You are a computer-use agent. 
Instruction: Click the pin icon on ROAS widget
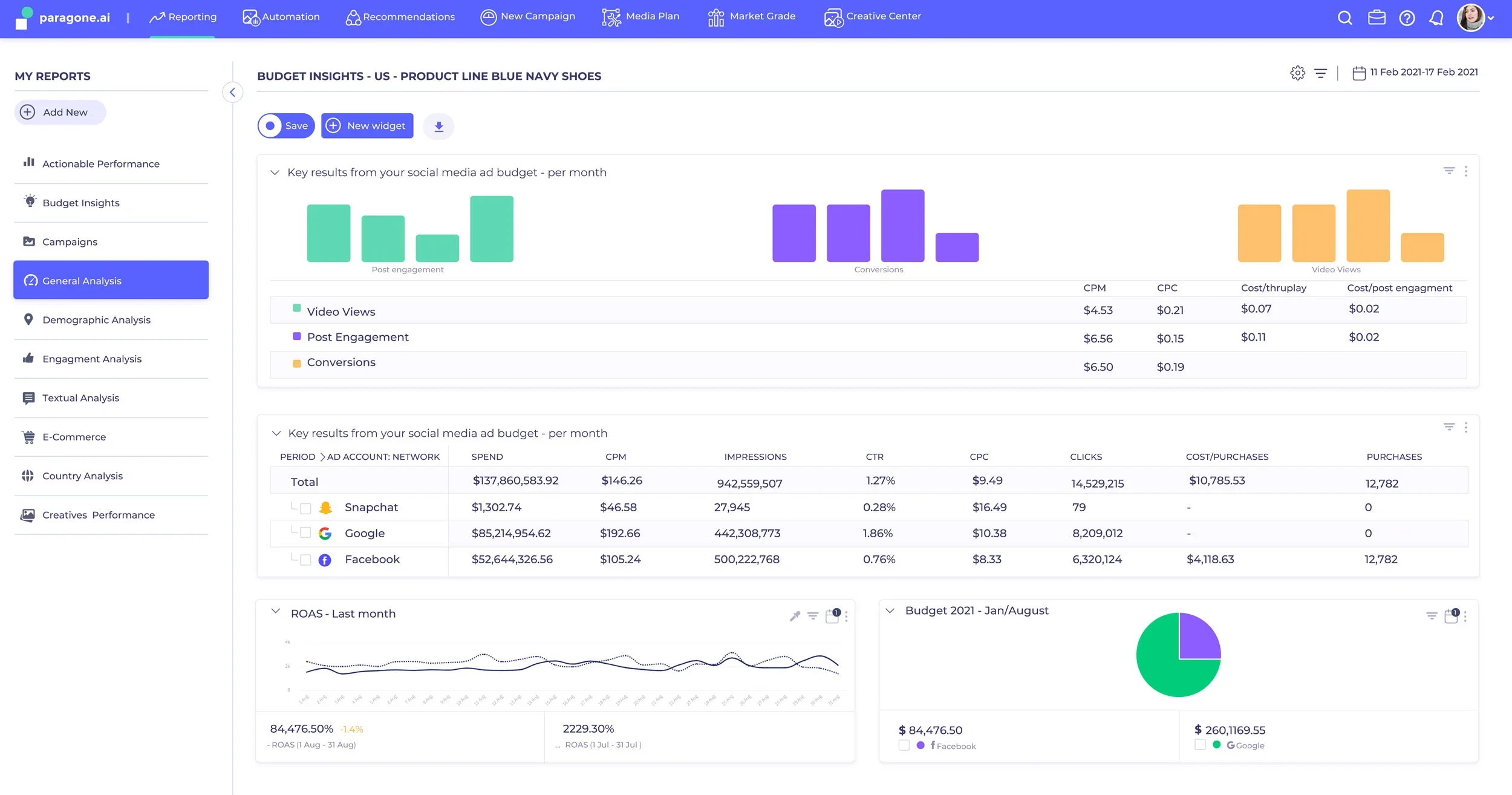click(795, 616)
